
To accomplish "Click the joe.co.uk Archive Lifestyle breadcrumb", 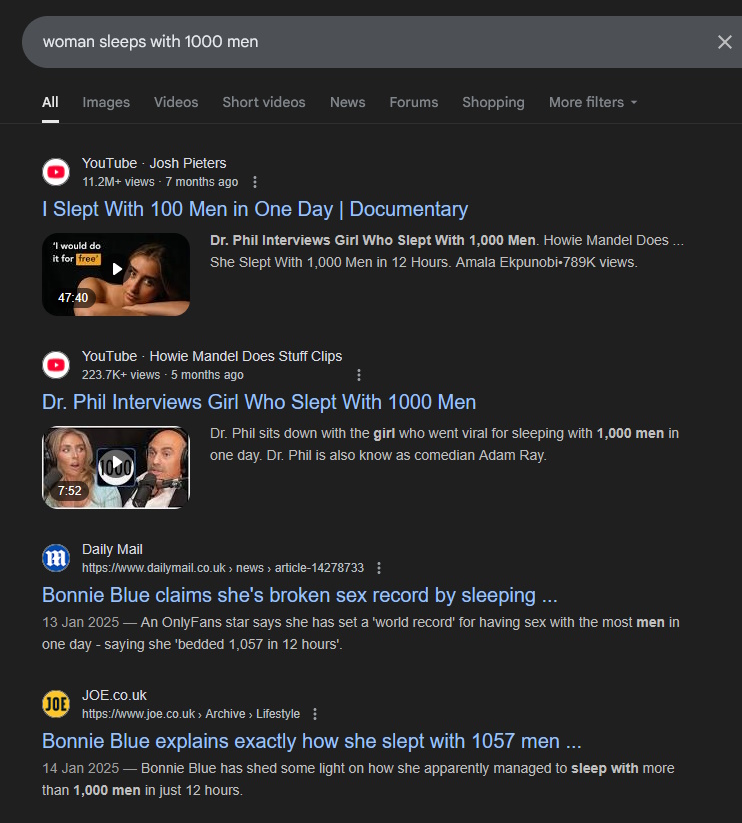I will pos(191,714).
